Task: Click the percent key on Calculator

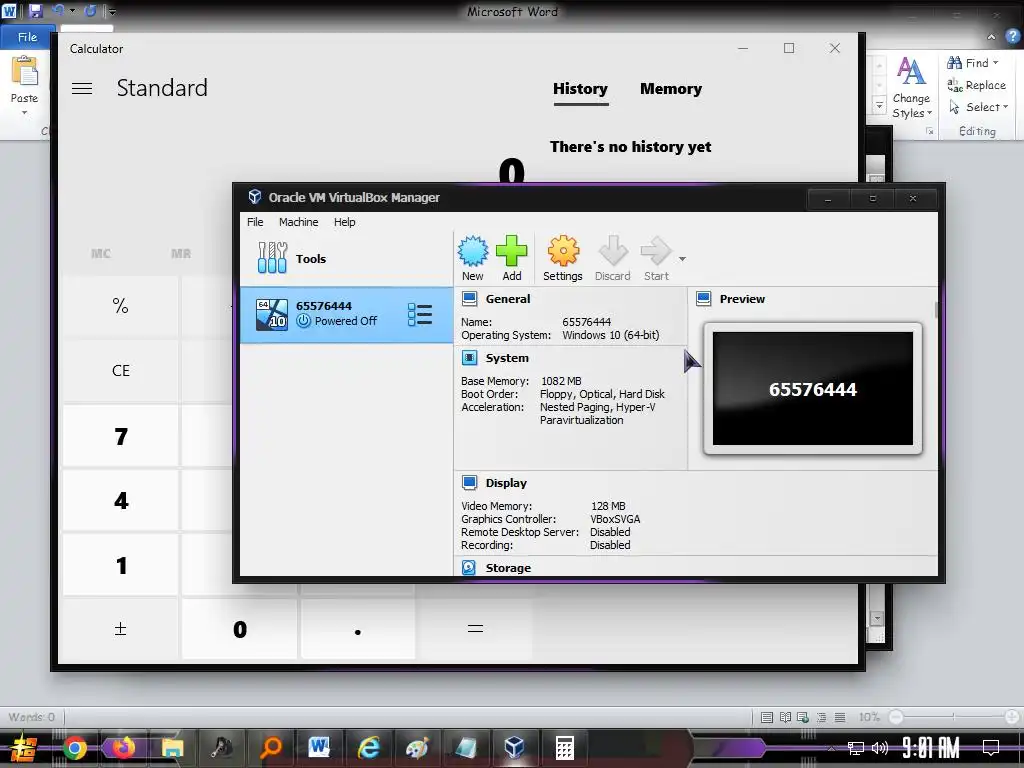Action: [x=121, y=306]
